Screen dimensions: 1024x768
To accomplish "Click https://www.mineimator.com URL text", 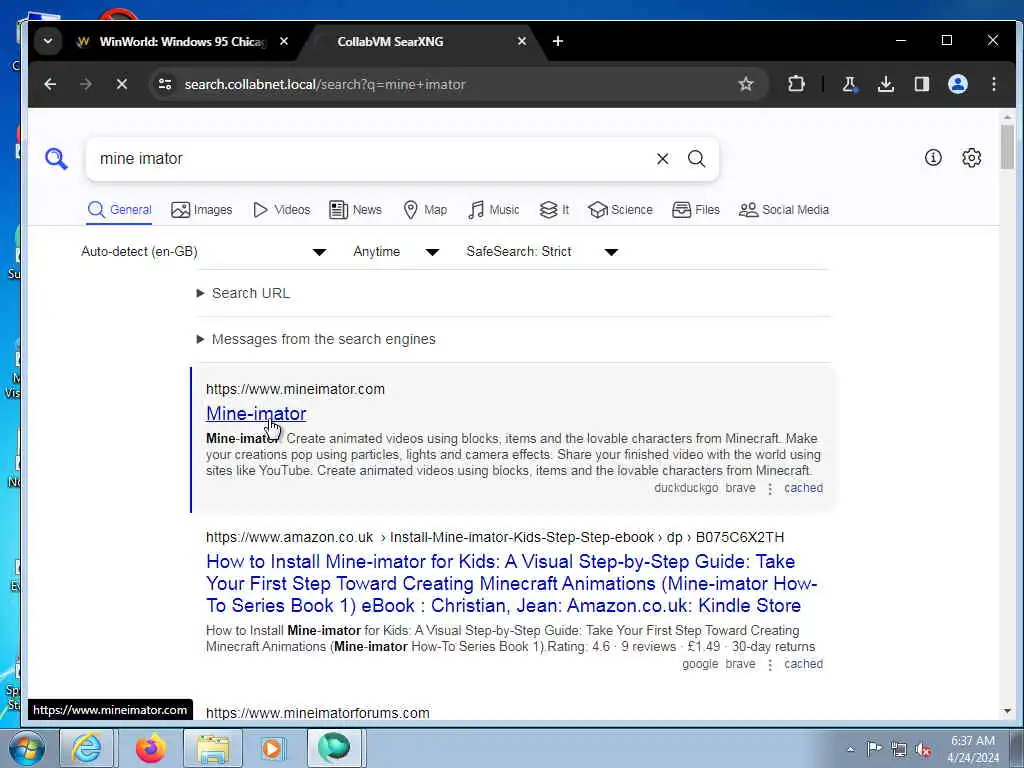I will [295, 389].
